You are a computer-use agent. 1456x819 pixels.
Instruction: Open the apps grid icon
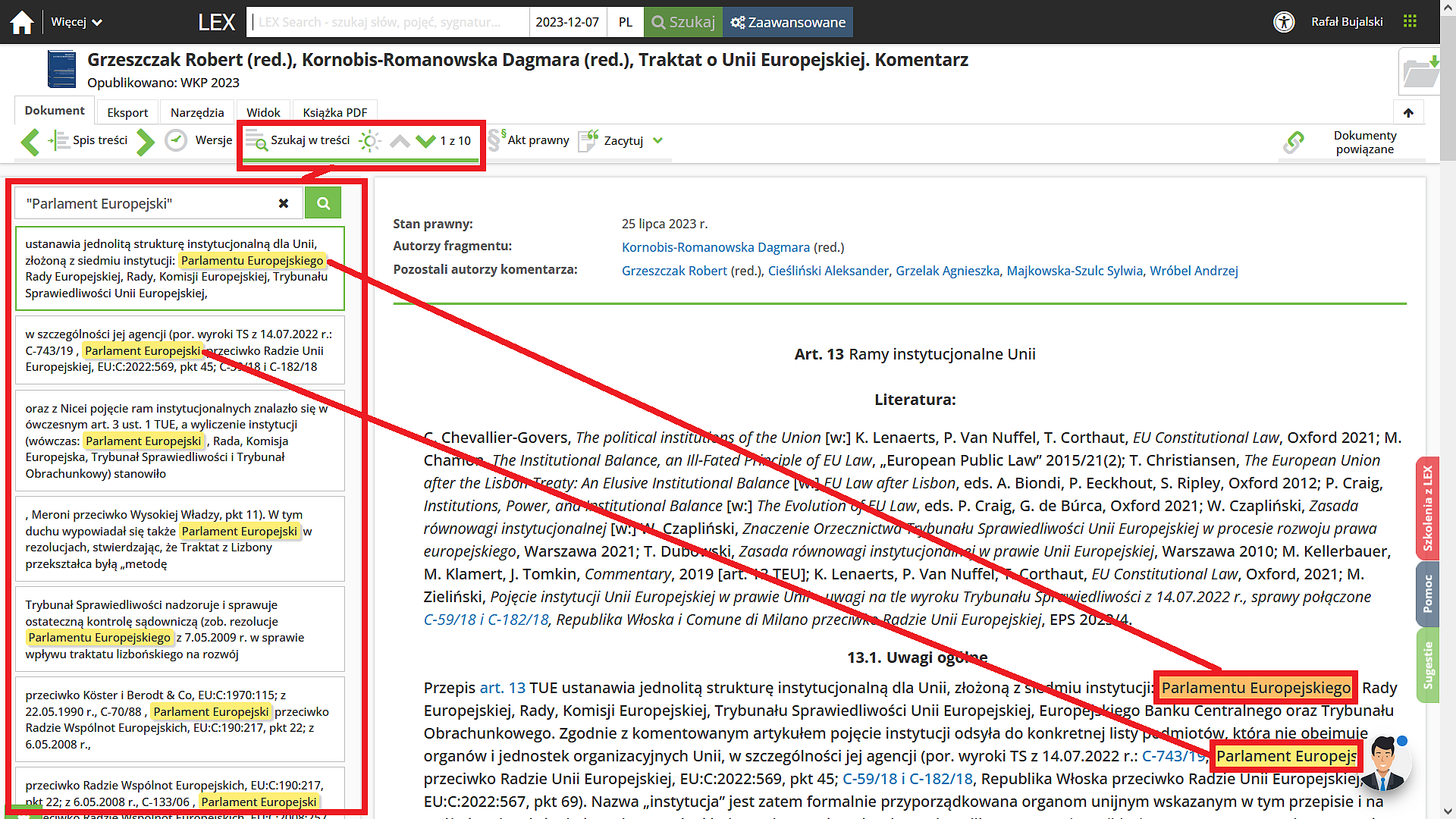point(1410,21)
